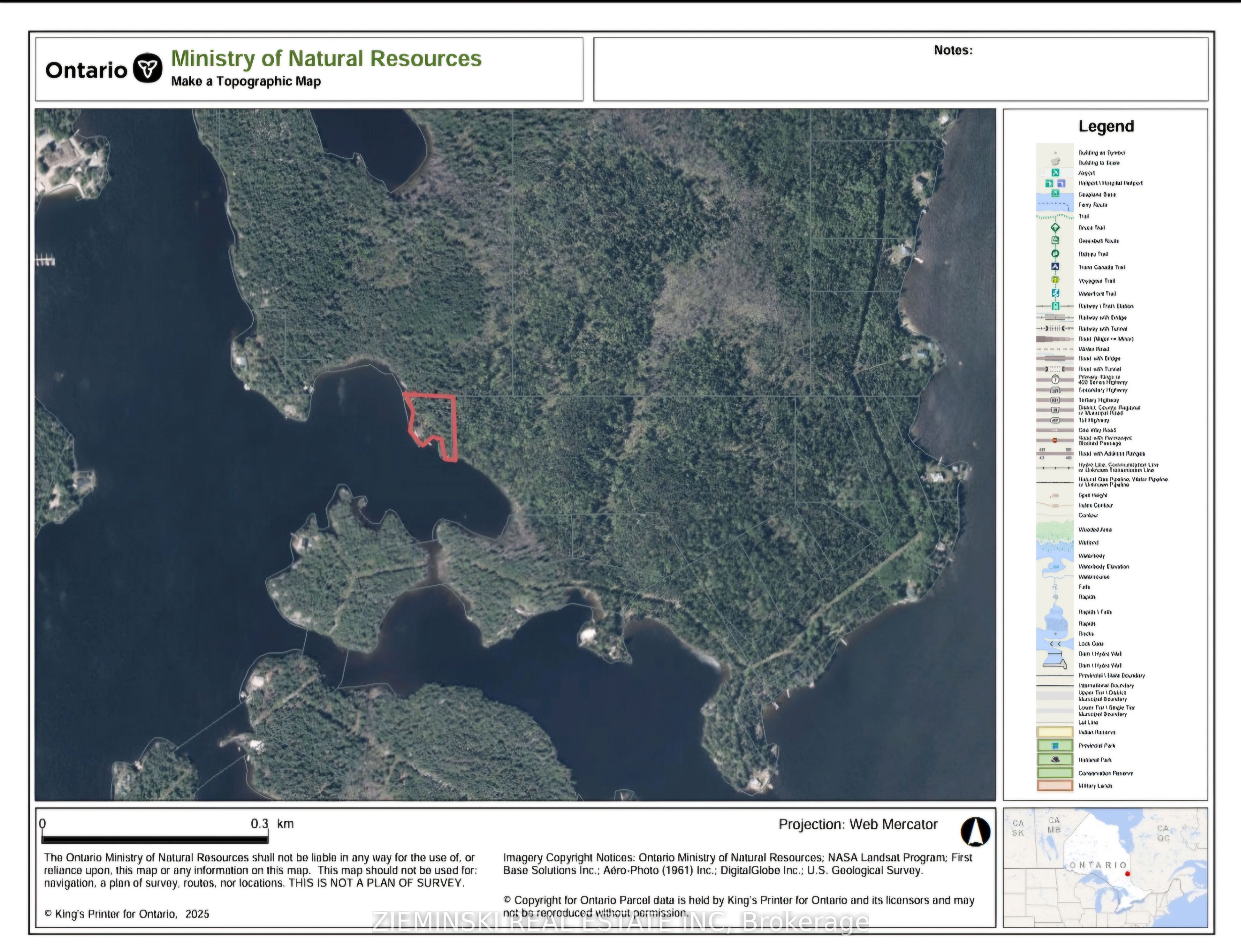Click '© King's Printer for Ontario, 2025' text
Viewport: 1241px width, 952px height.
pyautogui.click(x=127, y=914)
